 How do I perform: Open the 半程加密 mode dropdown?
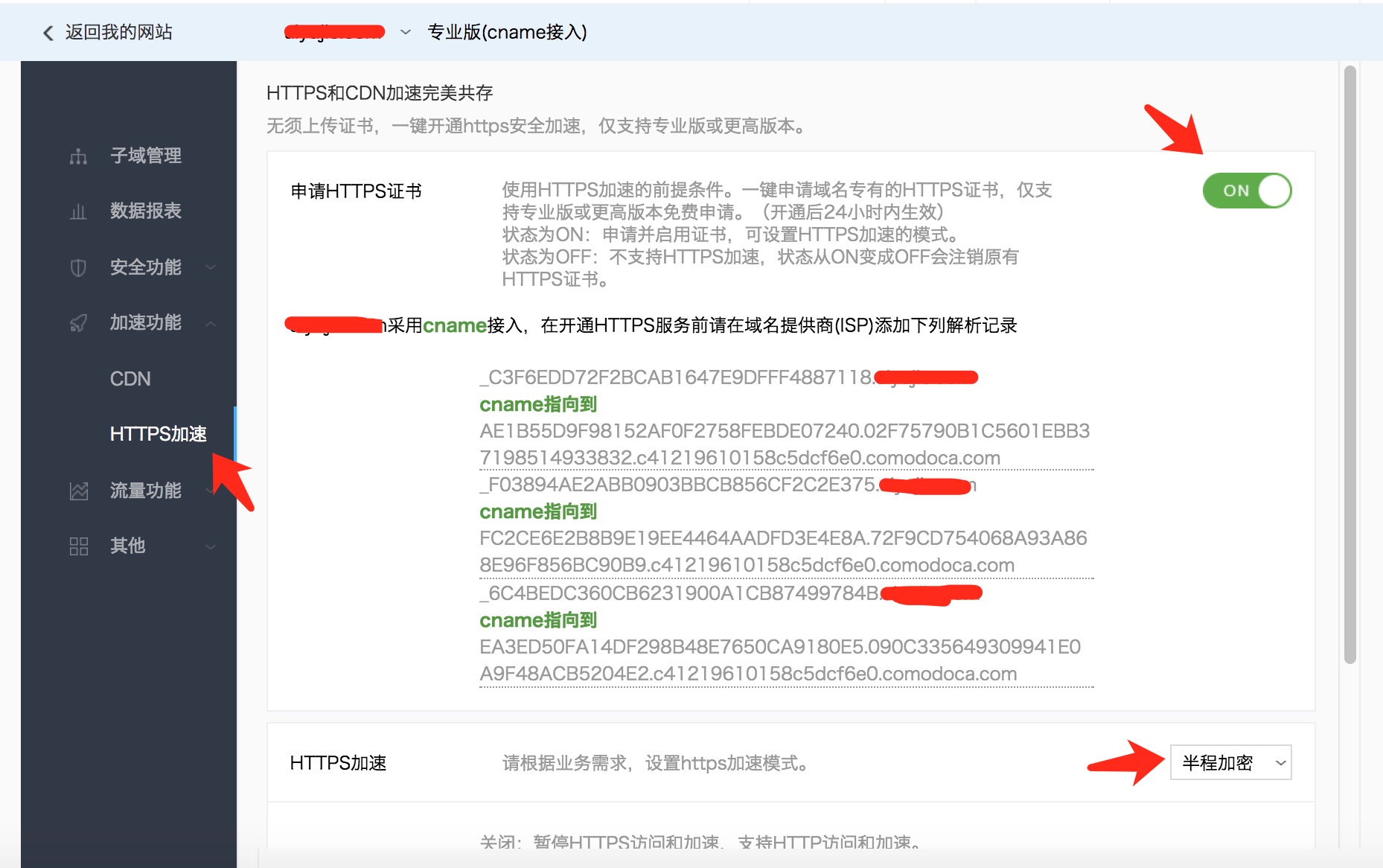tap(1230, 762)
